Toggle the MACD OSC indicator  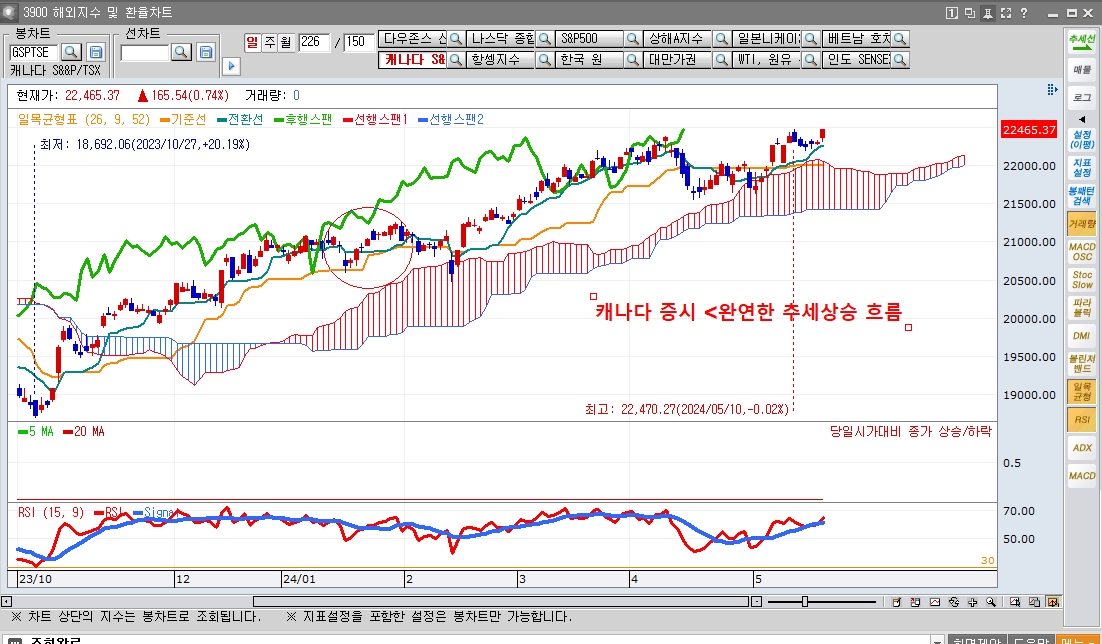(x=1082, y=252)
